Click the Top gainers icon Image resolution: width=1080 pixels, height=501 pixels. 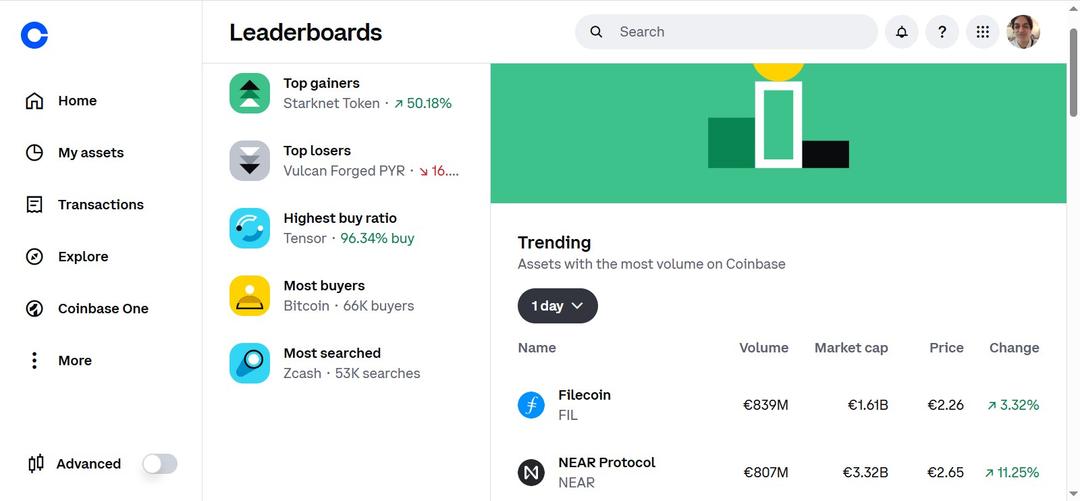250,93
